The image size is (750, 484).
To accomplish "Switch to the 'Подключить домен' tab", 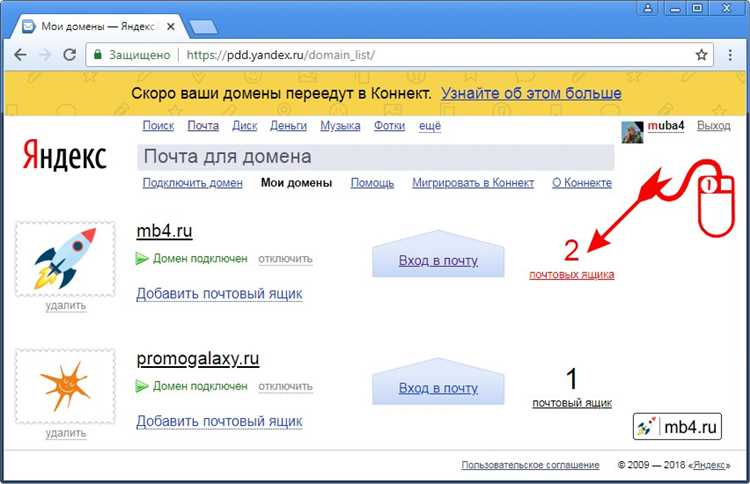I will (193, 183).
